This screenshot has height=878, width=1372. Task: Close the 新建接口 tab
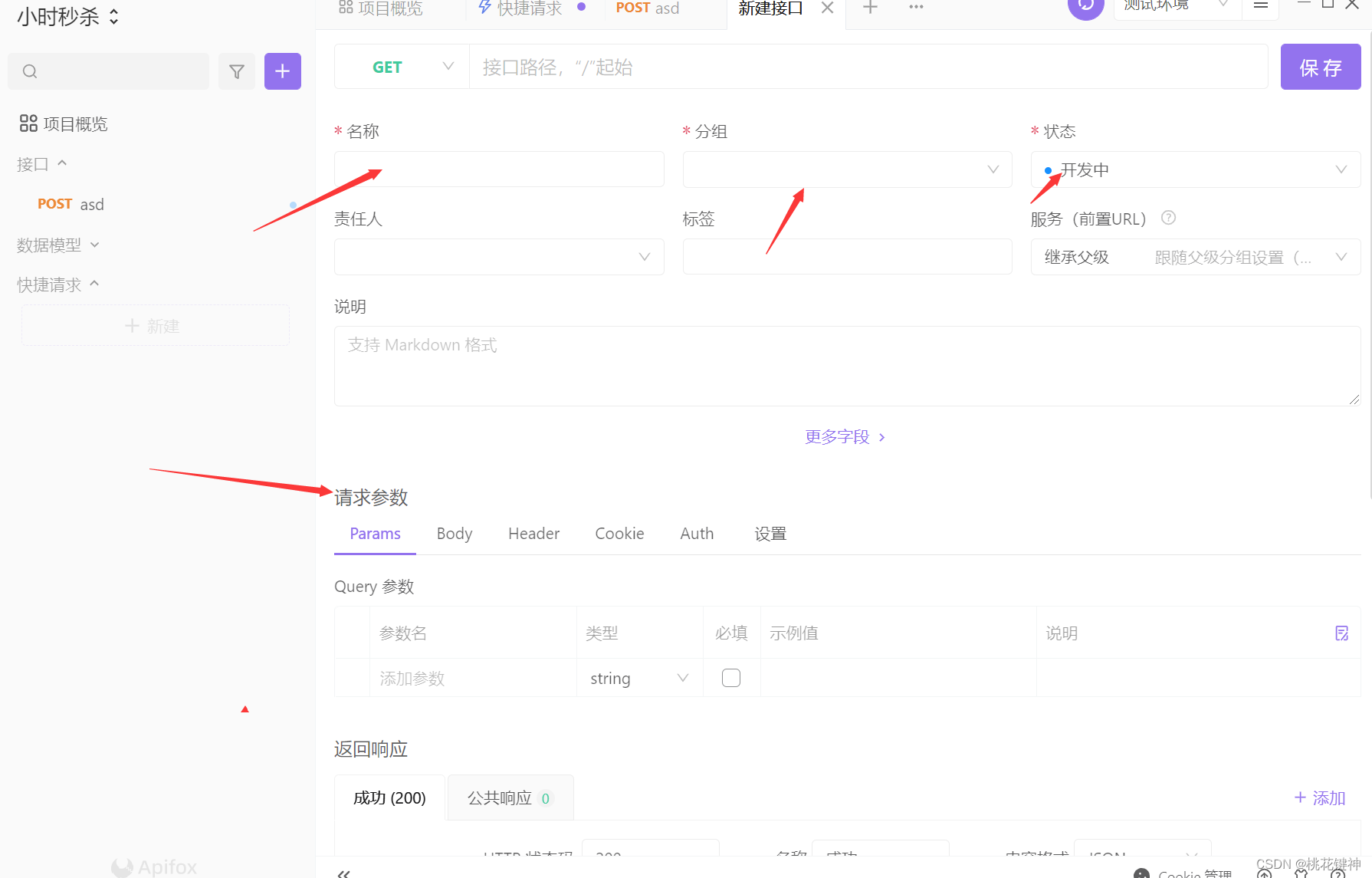[828, 8]
